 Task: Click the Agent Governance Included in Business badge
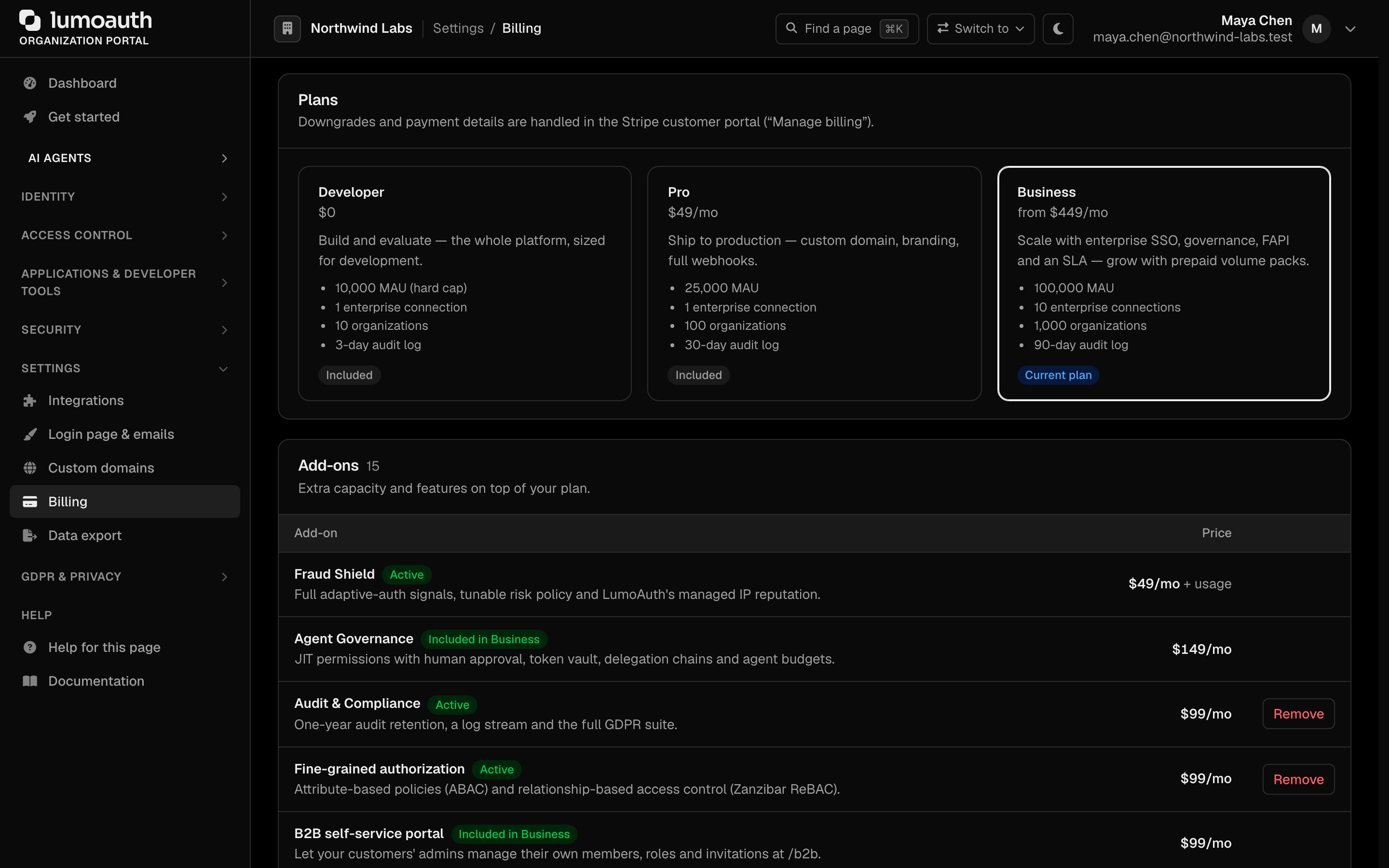[x=483, y=639]
